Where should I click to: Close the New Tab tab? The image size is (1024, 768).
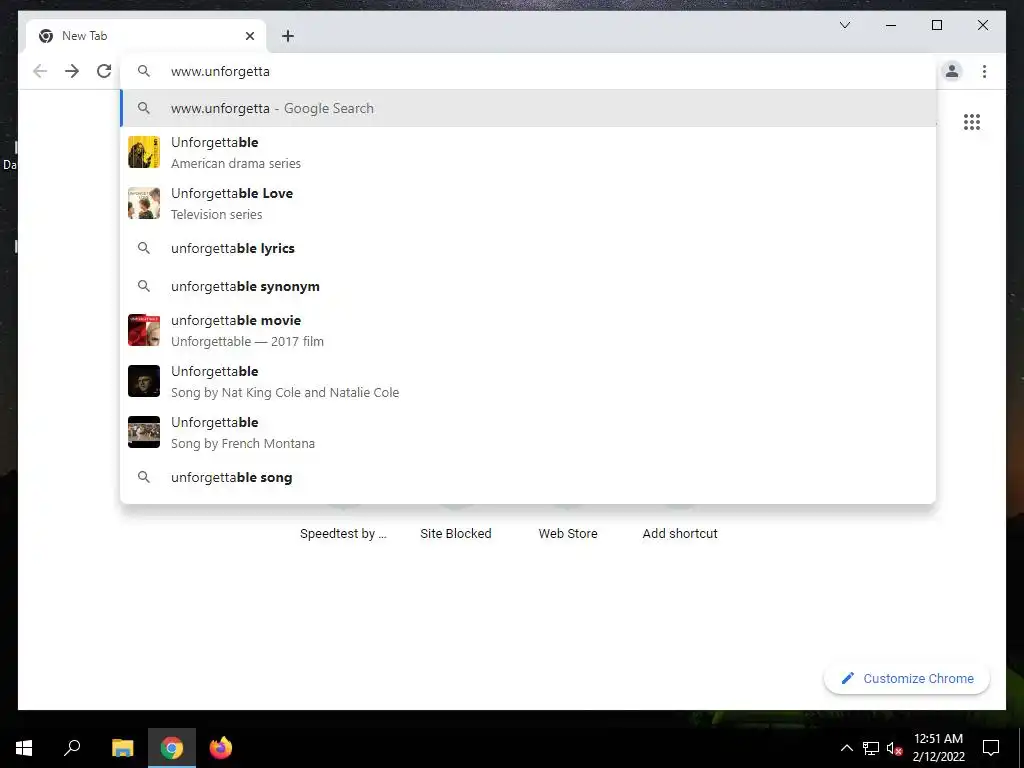pos(249,36)
